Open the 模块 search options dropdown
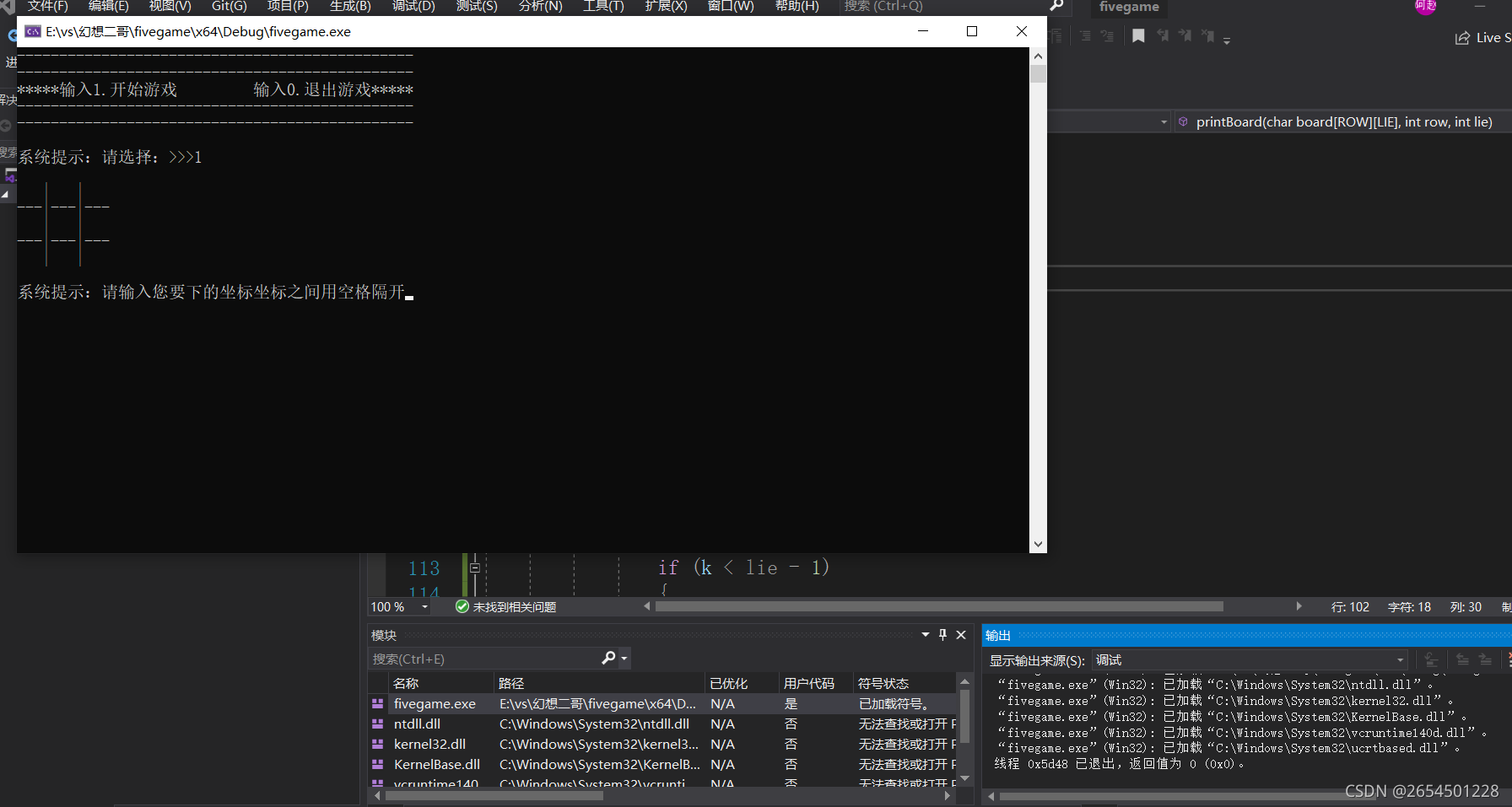 [x=624, y=659]
